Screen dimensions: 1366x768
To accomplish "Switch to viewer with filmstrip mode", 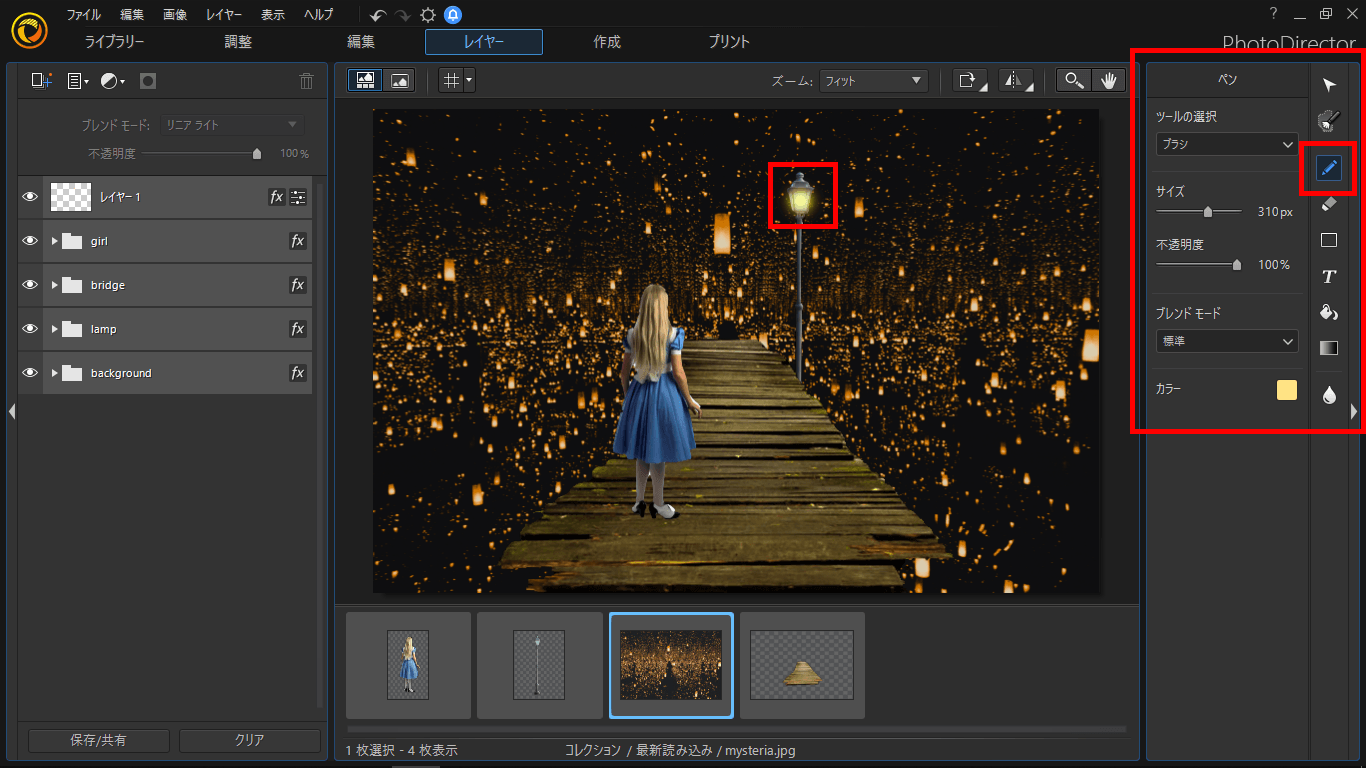I will 365,81.
